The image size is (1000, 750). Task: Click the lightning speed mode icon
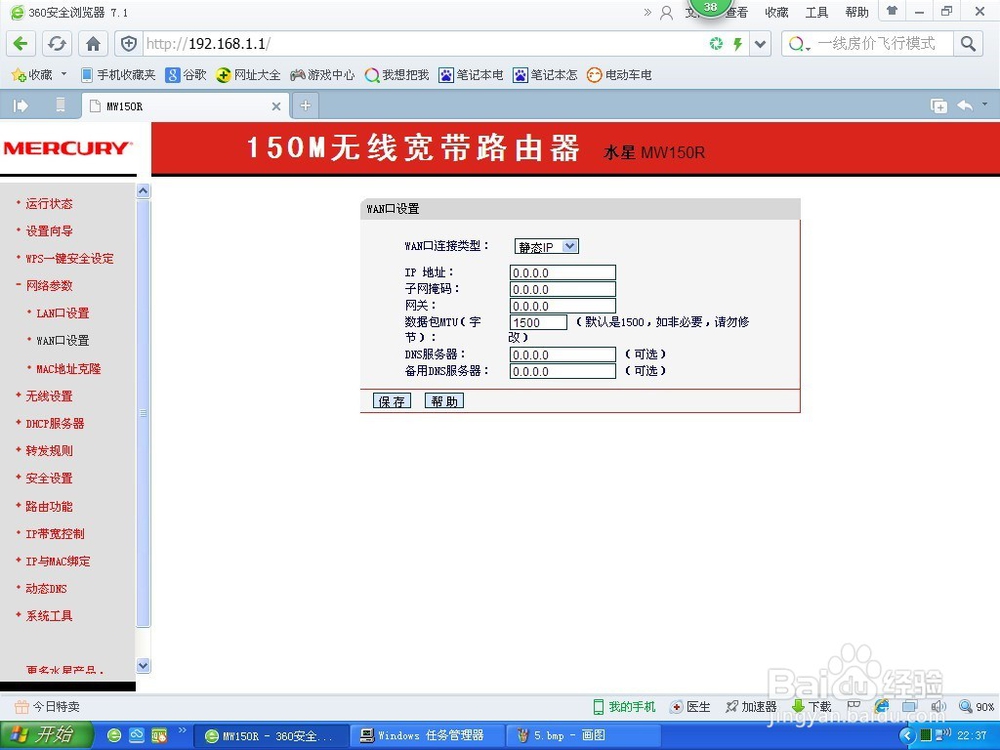(738, 43)
